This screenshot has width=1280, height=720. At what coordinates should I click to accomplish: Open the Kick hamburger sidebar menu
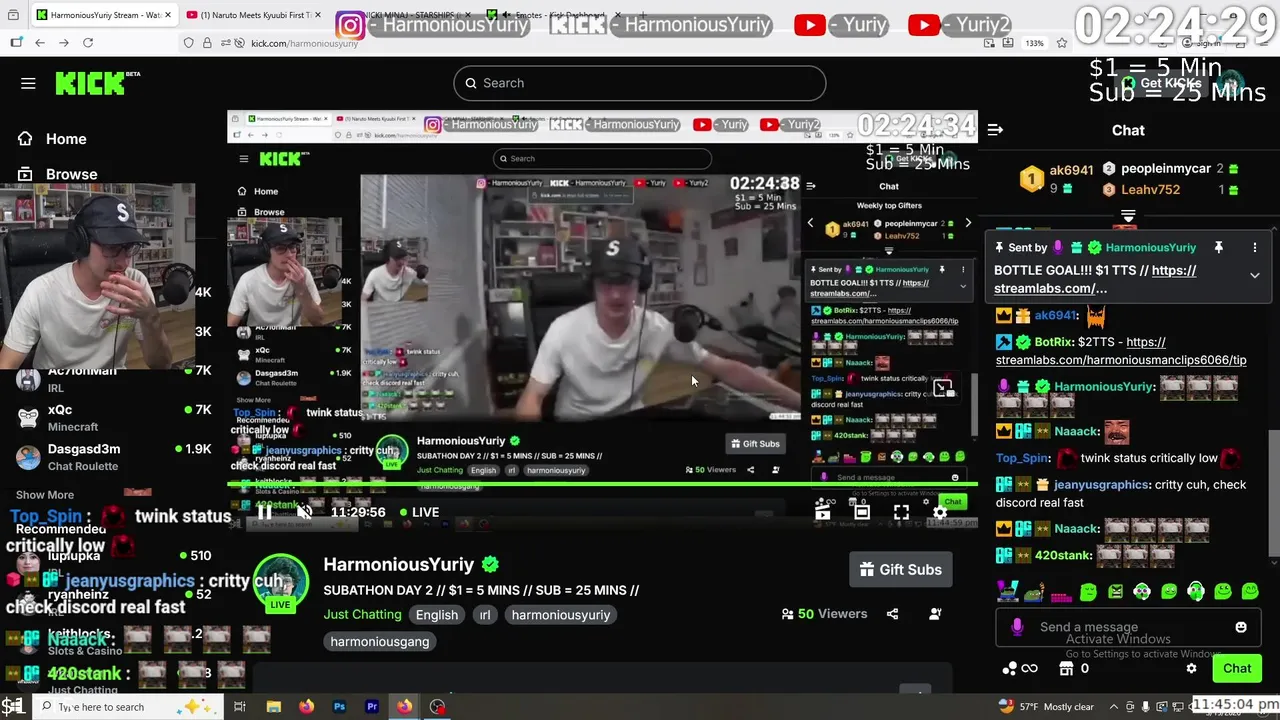(x=28, y=83)
